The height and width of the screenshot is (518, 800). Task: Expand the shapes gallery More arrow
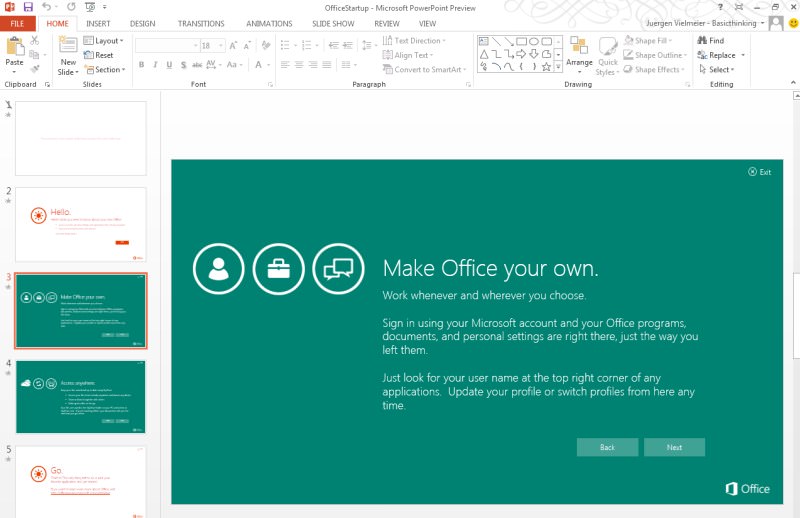click(558, 66)
